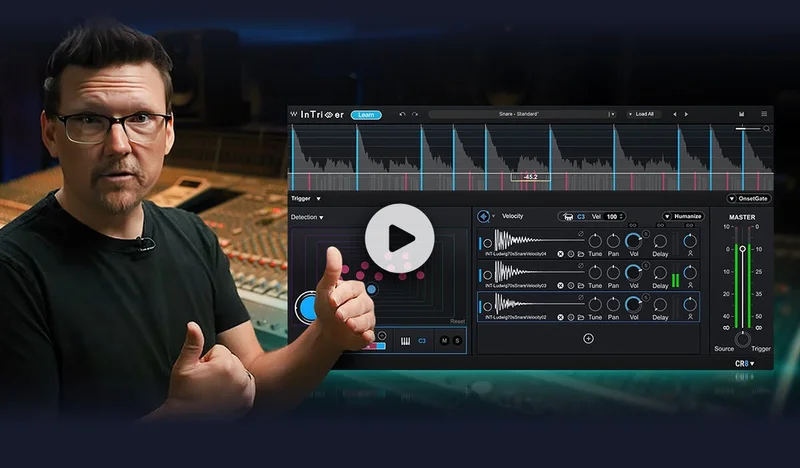
Task: Adjust the Vel 100 stepper
Action: coord(614,217)
